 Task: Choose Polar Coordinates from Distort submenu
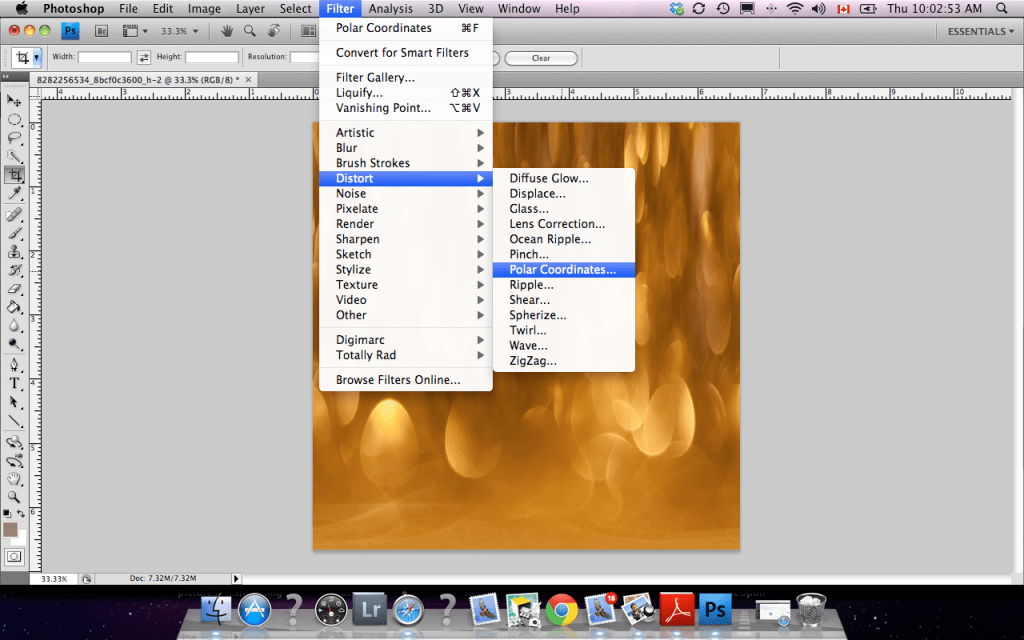click(x=563, y=269)
